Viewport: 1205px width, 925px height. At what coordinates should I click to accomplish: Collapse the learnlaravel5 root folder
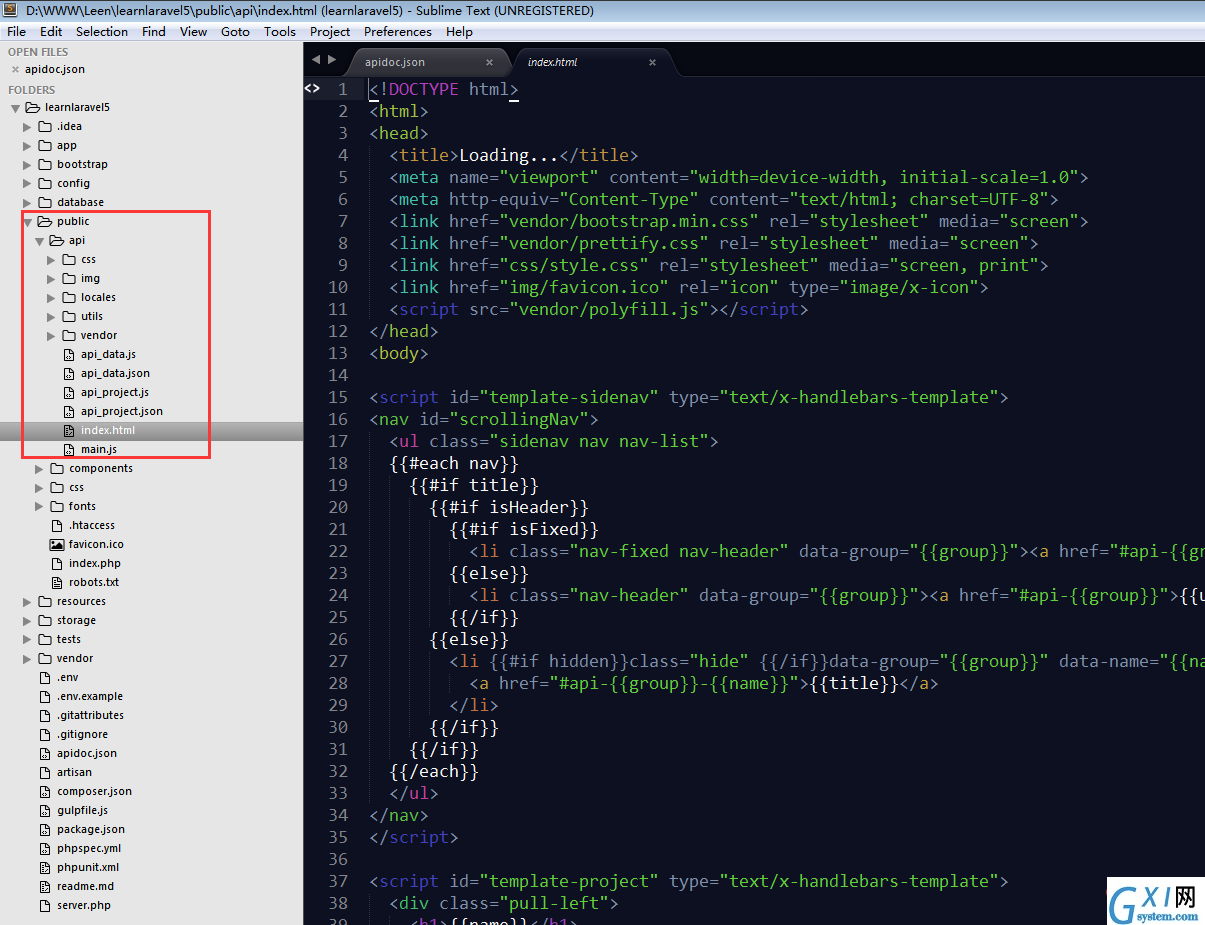[x=16, y=107]
